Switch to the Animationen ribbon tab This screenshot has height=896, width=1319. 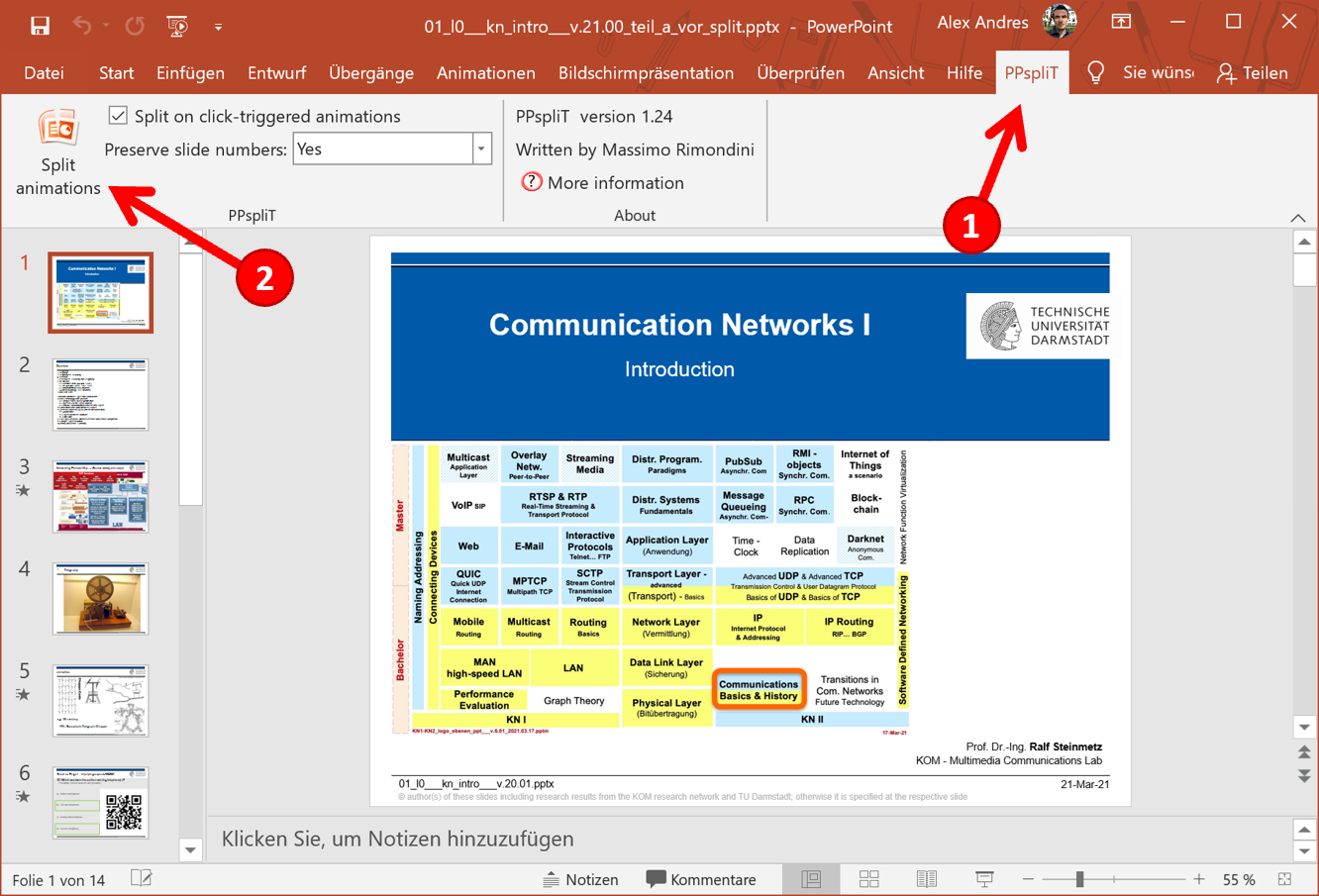tap(486, 72)
